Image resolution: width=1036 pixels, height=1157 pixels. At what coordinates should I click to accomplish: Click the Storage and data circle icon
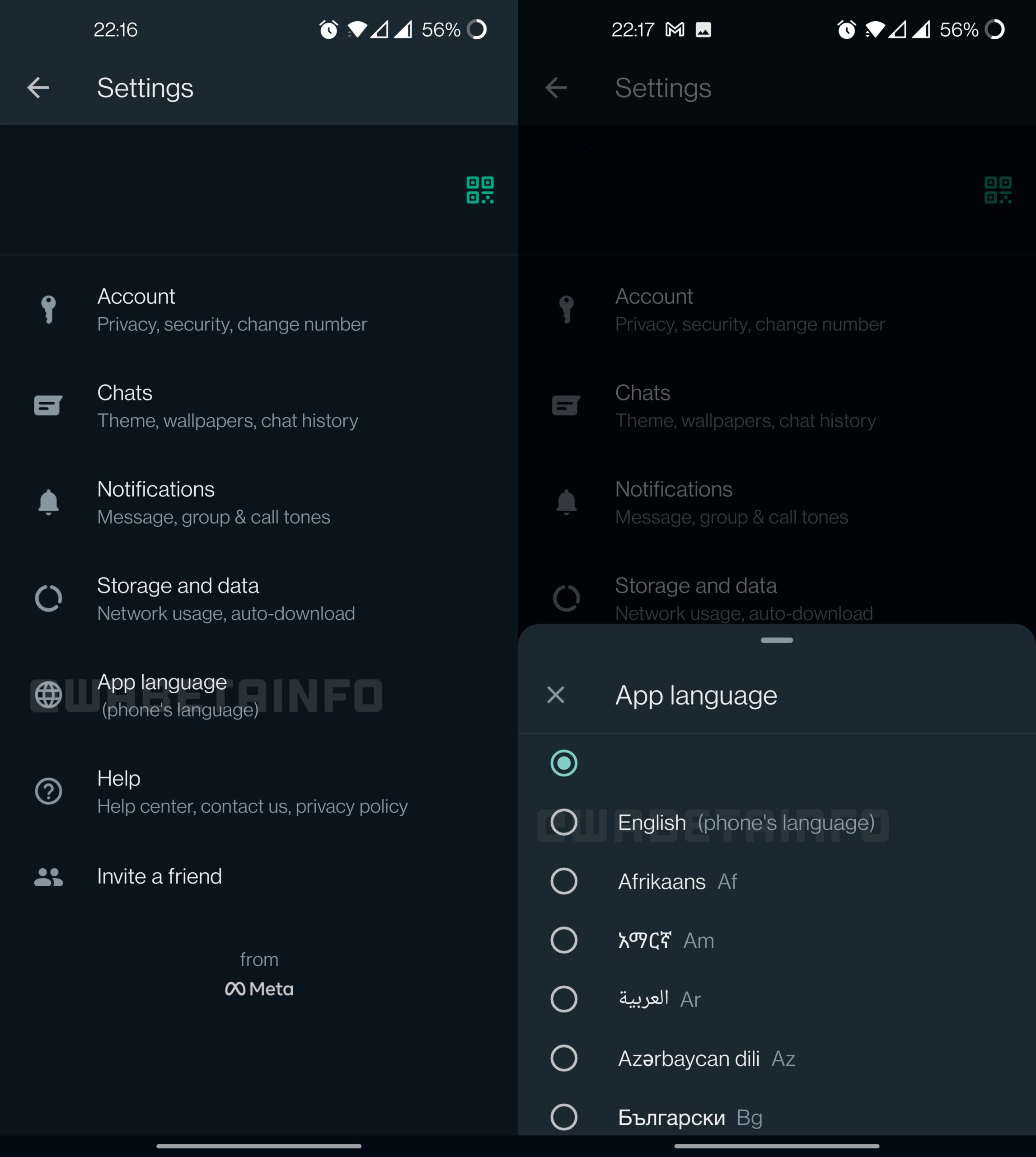[x=48, y=598]
